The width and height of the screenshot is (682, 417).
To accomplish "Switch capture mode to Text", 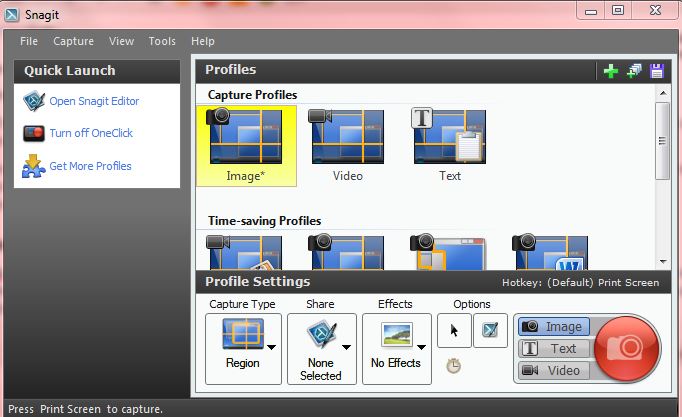I will point(554,348).
